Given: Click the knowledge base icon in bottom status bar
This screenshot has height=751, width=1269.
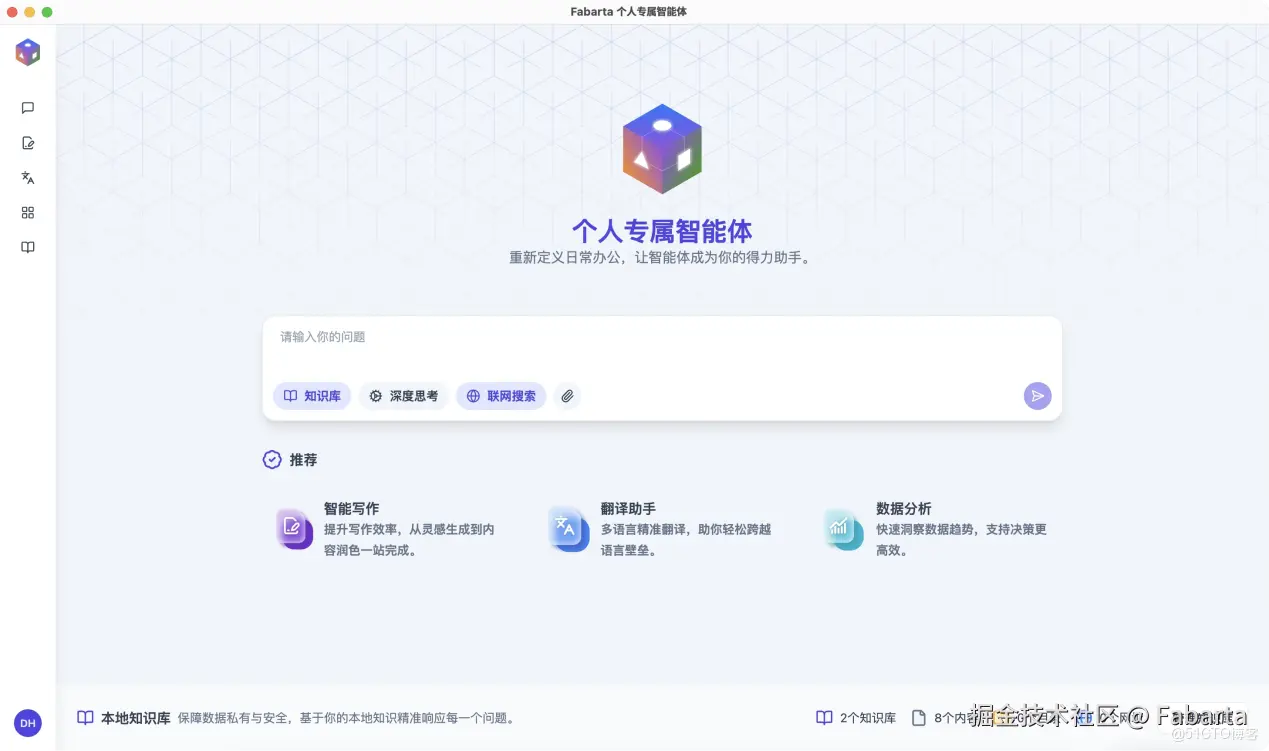Looking at the screenshot, I should tap(85, 717).
